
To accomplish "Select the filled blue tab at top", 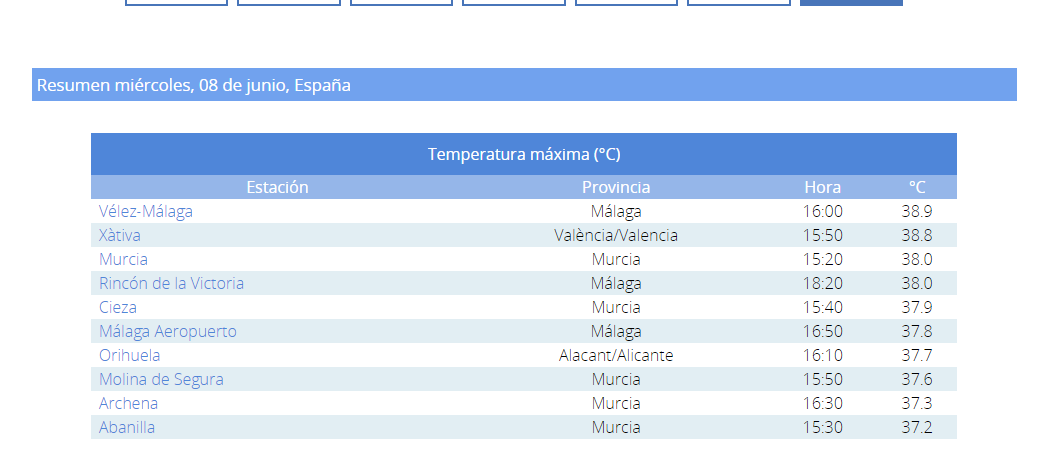I will point(851,3).
